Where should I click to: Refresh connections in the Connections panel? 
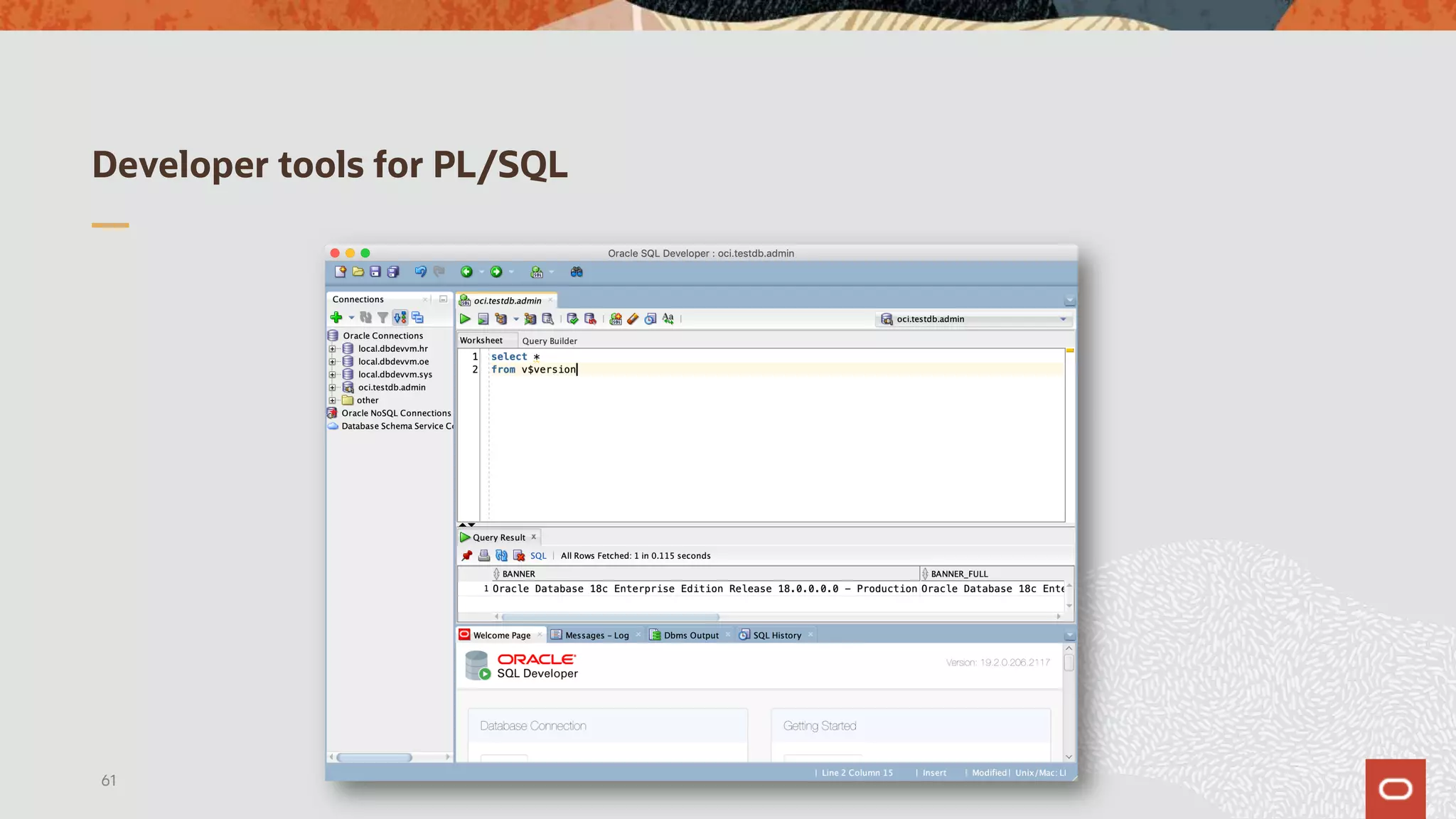(x=365, y=317)
